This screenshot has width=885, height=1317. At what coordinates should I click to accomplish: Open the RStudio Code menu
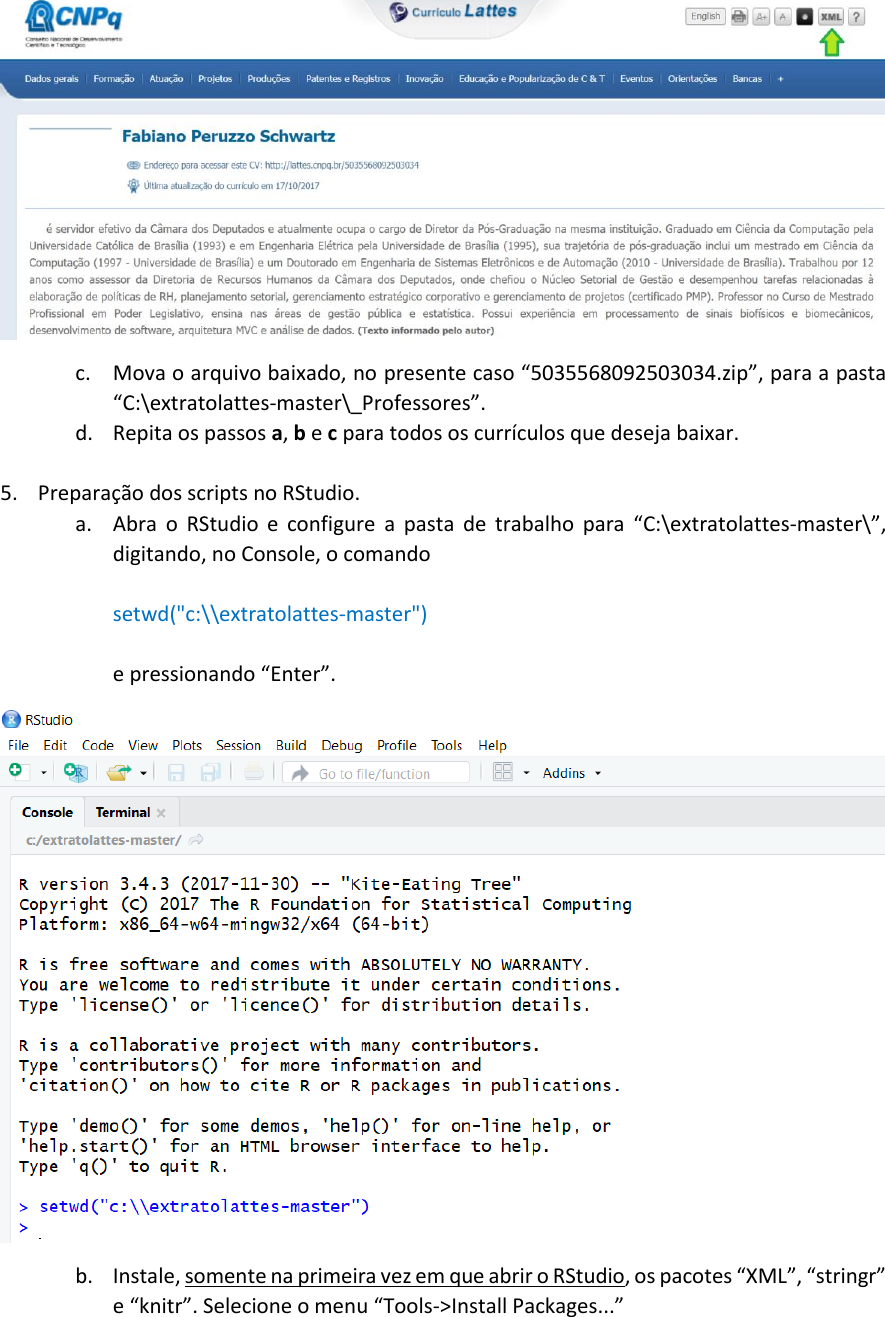tap(98, 745)
